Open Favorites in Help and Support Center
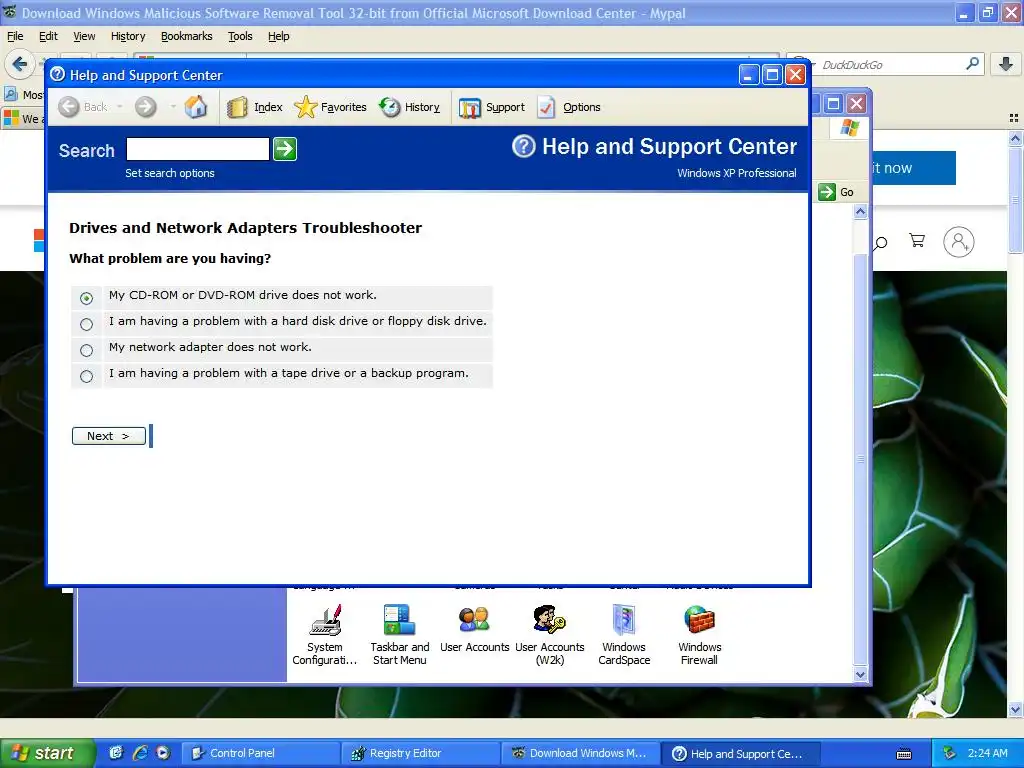Viewport: 1024px width, 768px height. click(330, 107)
